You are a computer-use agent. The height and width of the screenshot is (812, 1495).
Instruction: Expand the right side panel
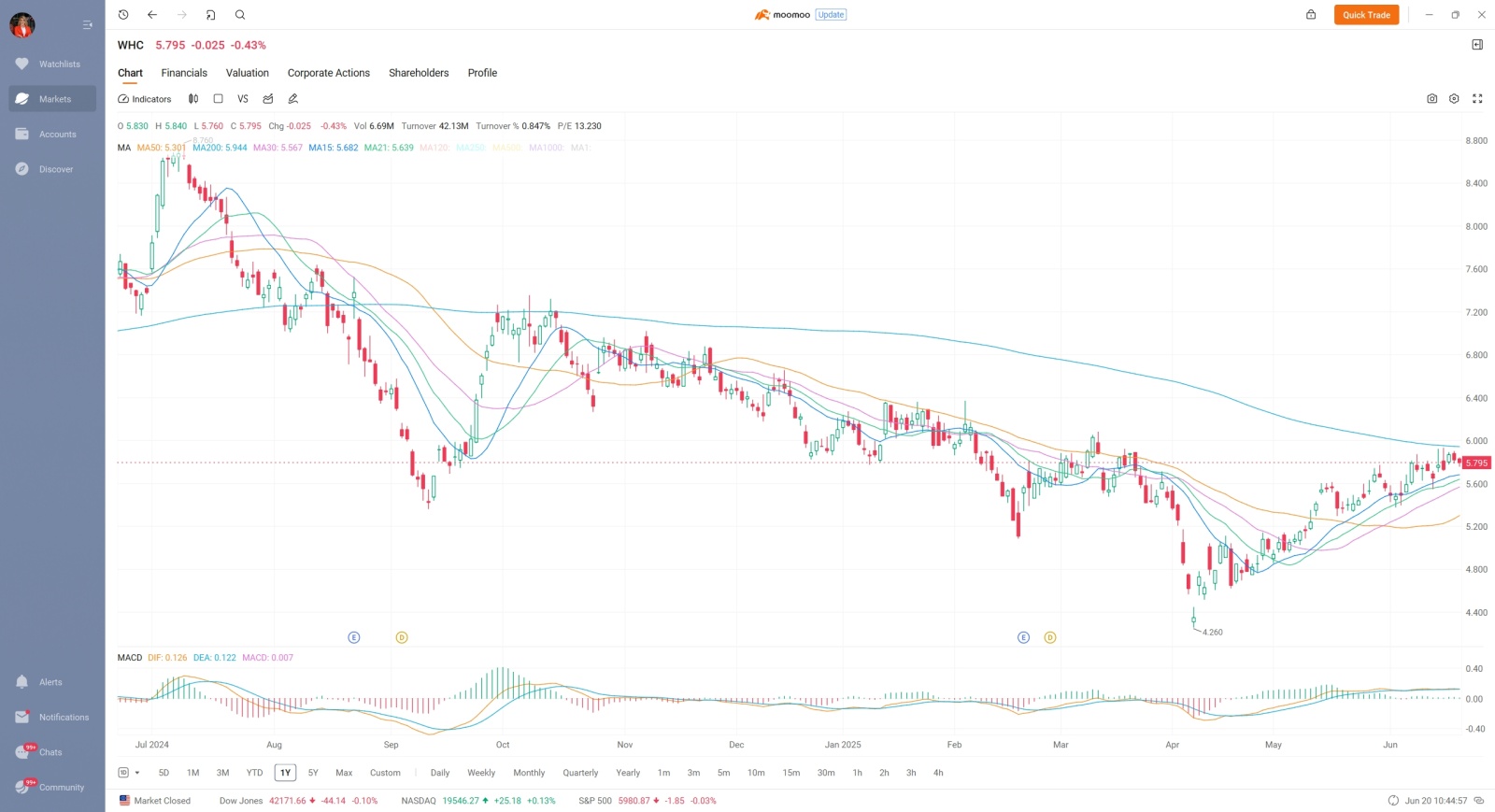click(x=1477, y=45)
